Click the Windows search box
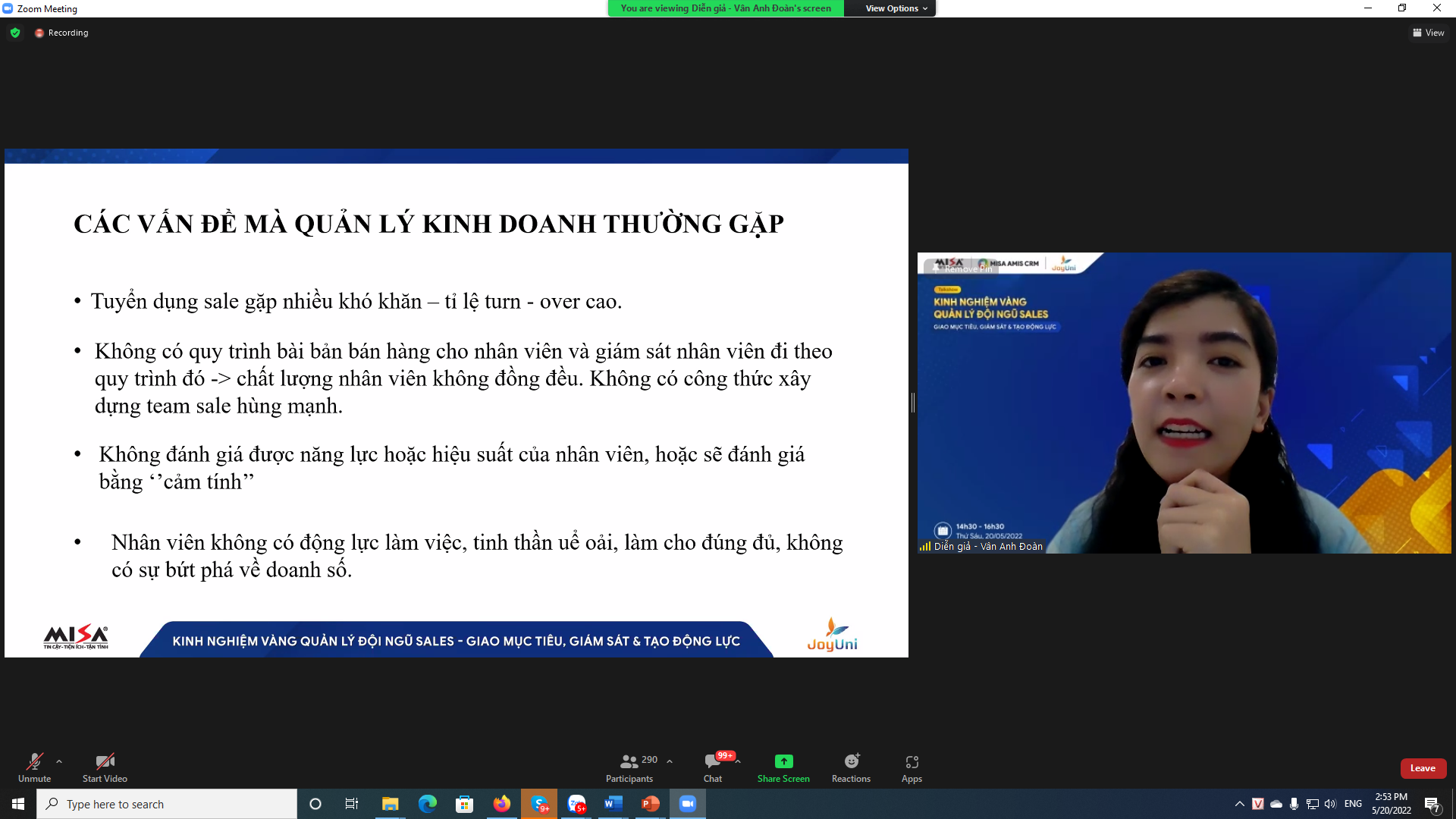 [x=167, y=804]
